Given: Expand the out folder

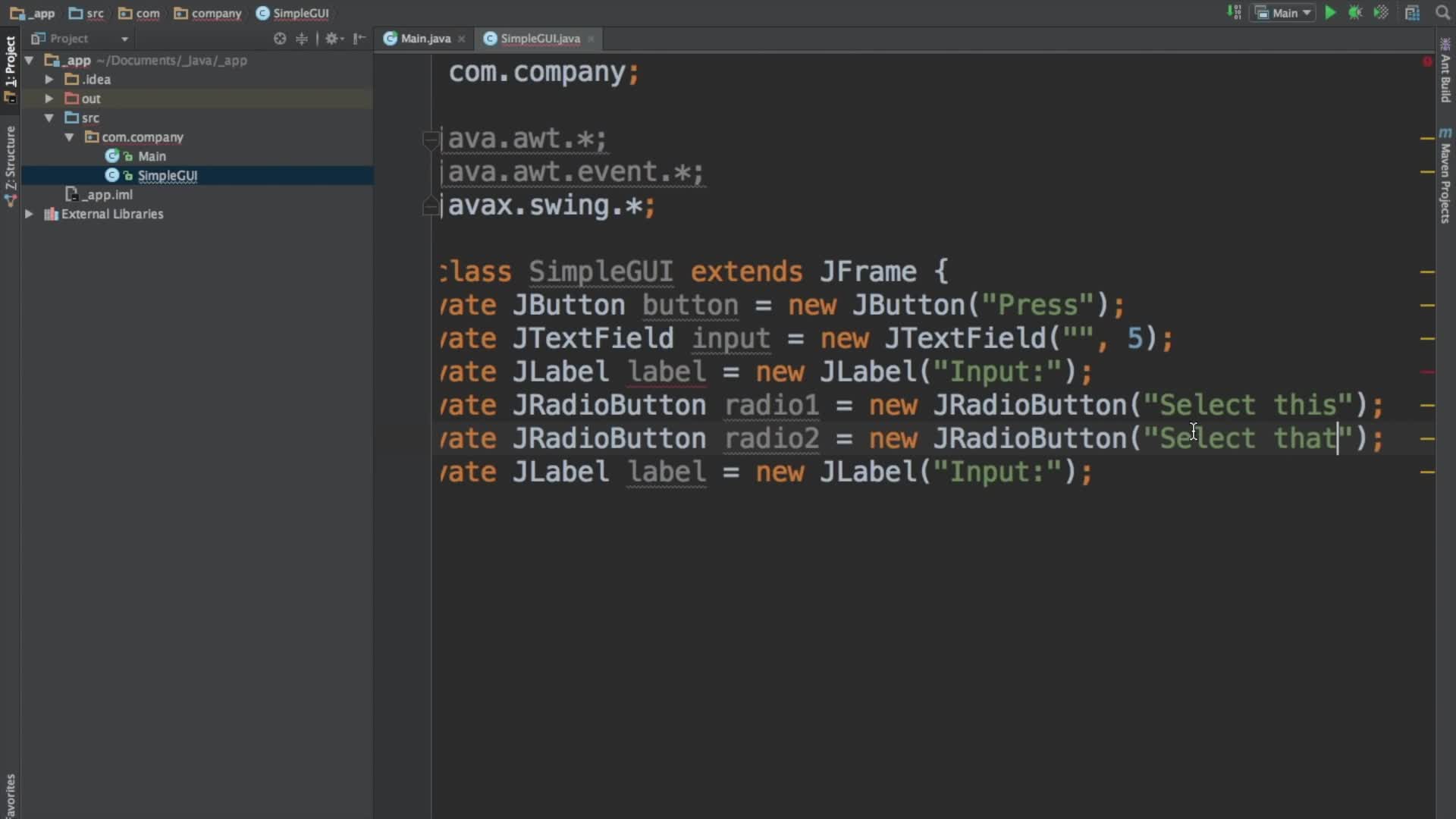Looking at the screenshot, I should pyautogui.click(x=49, y=99).
